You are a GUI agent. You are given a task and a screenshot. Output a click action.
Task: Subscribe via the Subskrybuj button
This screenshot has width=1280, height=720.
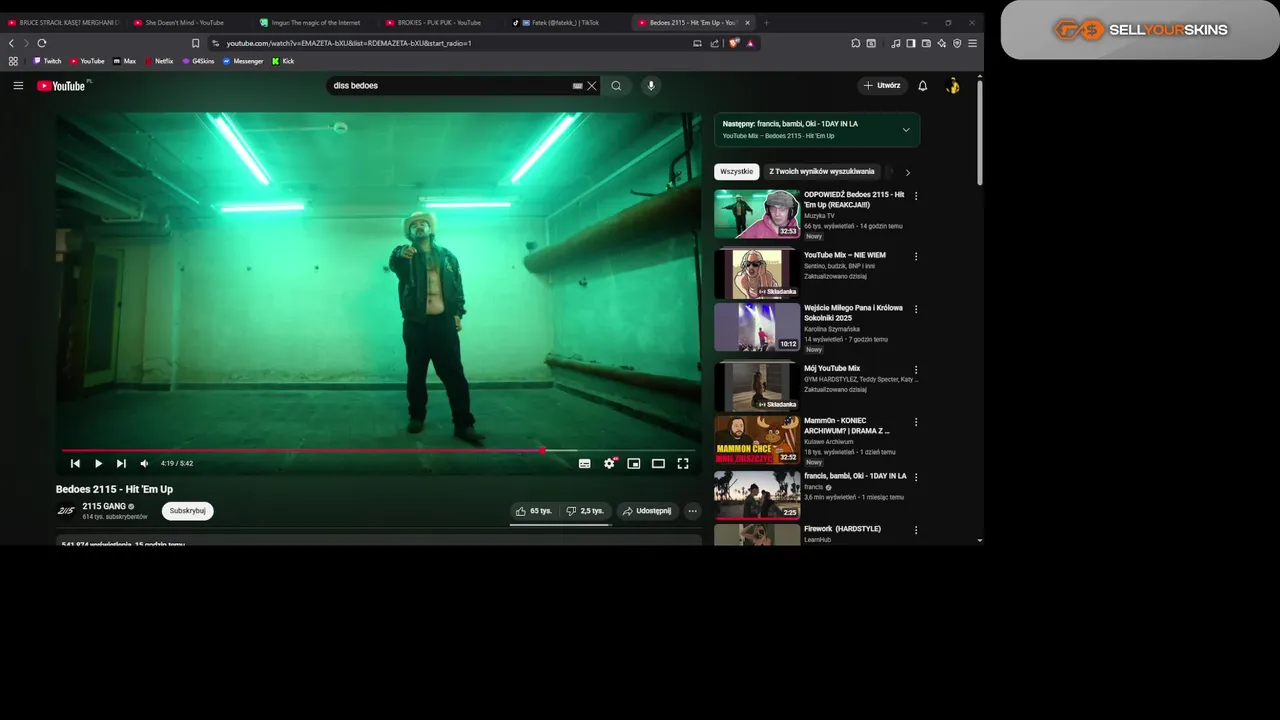pos(188,511)
